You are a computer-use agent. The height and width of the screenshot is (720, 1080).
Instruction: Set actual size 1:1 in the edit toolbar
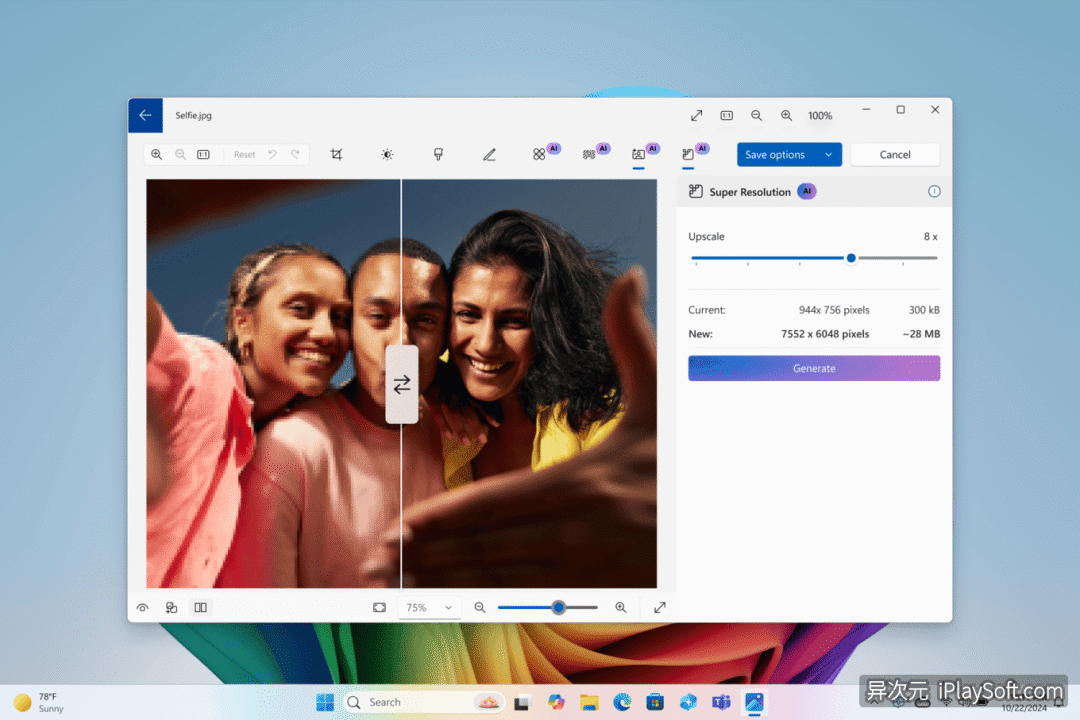tap(203, 154)
